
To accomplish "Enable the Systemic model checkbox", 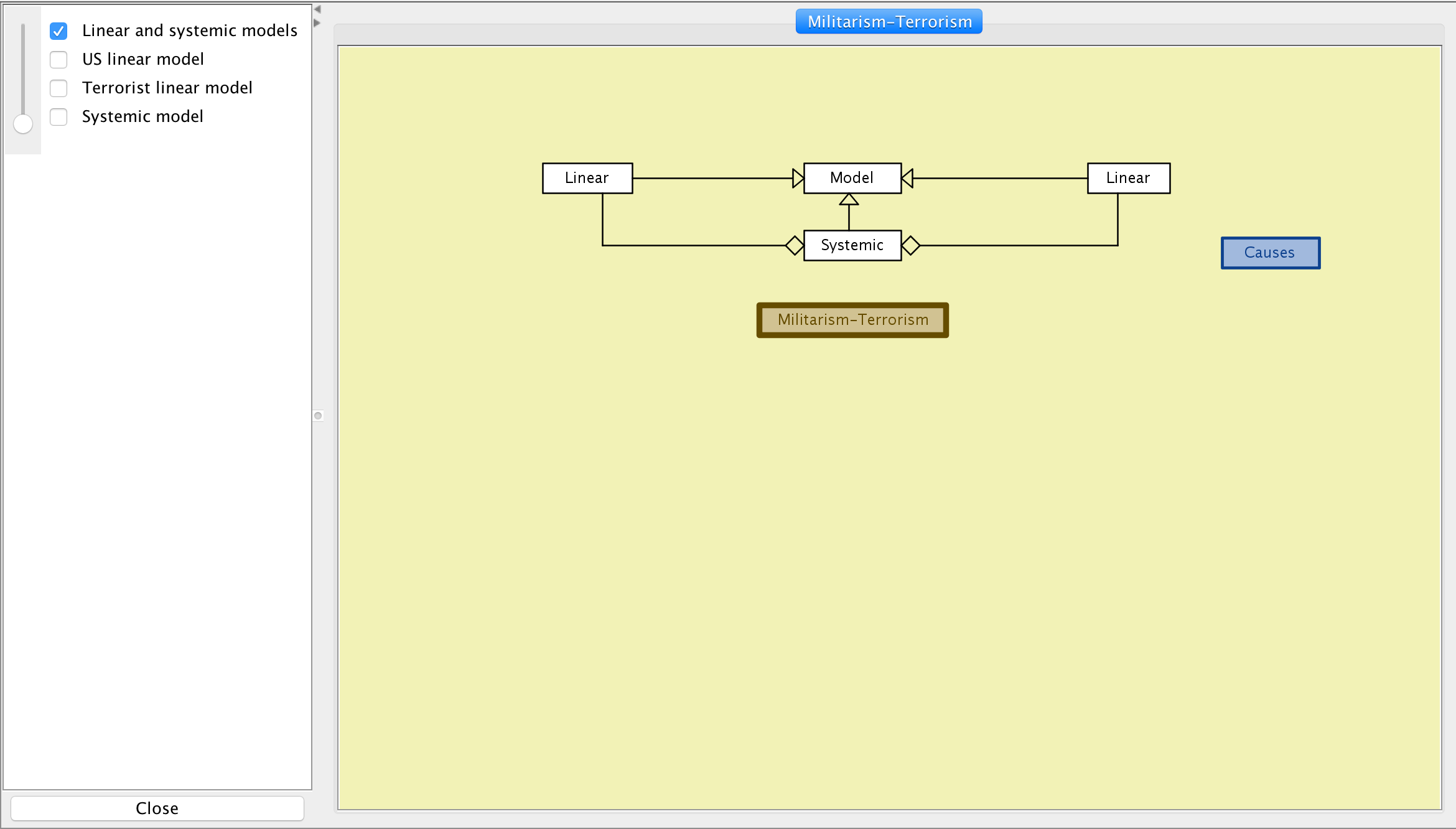I will (58, 116).
